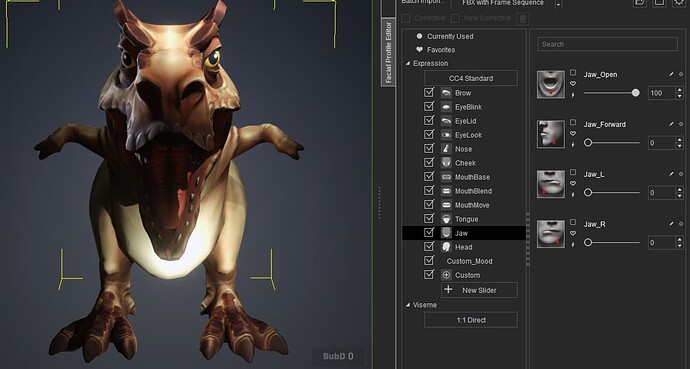The image size is (690, 369).
Task: Tick the small square box beside Jaw_R
Action: [x=573, y=222]
